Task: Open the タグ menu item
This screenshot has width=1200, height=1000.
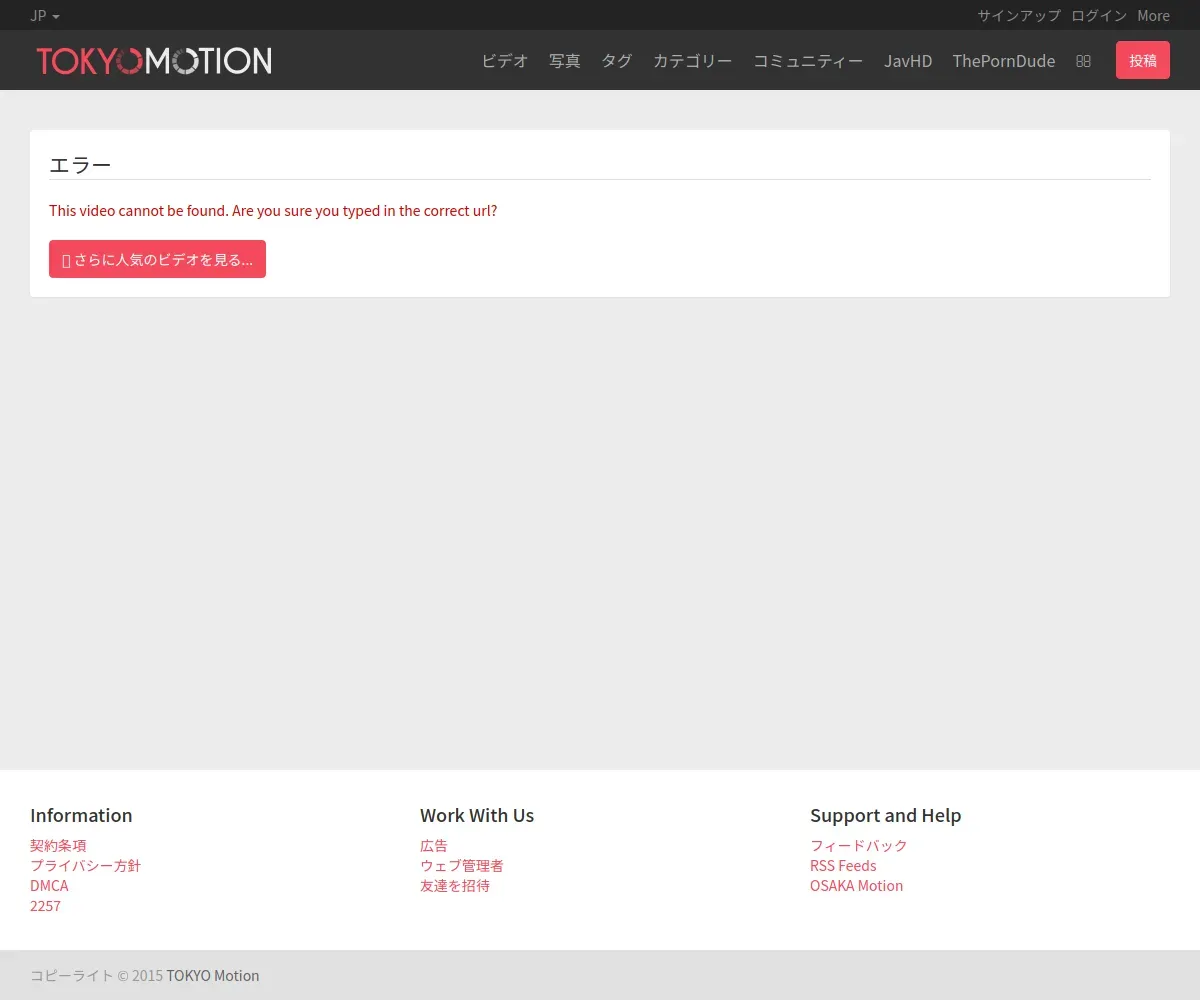Action: [x=617, y=61]
